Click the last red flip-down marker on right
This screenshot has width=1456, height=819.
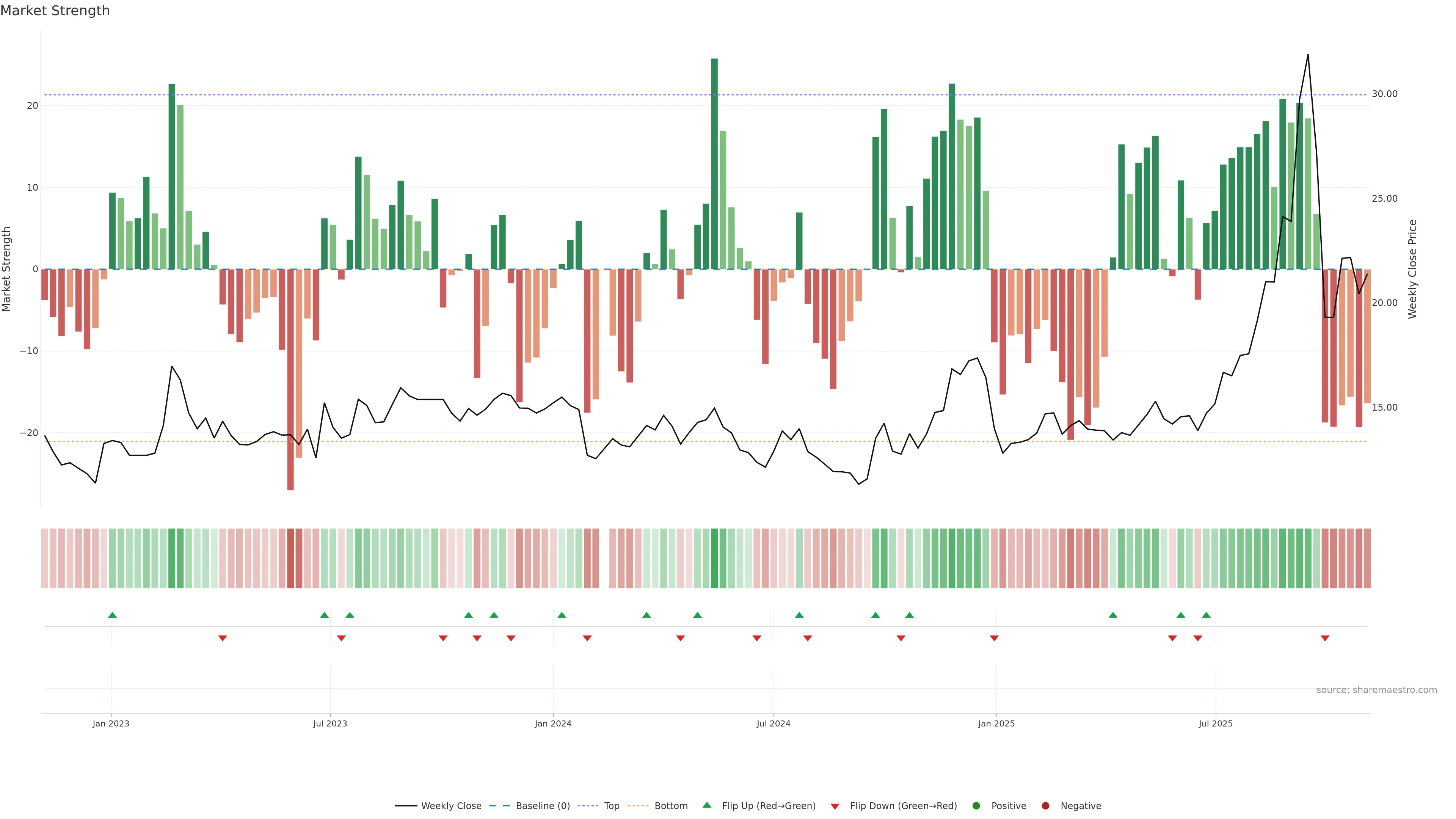1325,638
